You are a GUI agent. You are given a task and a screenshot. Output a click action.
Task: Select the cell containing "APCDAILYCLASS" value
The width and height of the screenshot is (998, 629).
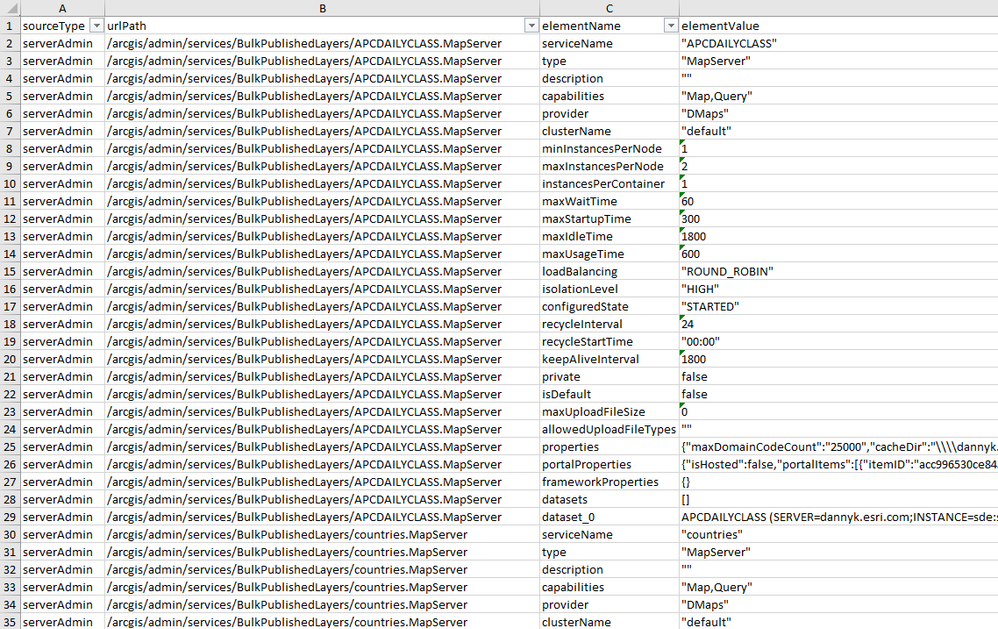pos(838,44)
